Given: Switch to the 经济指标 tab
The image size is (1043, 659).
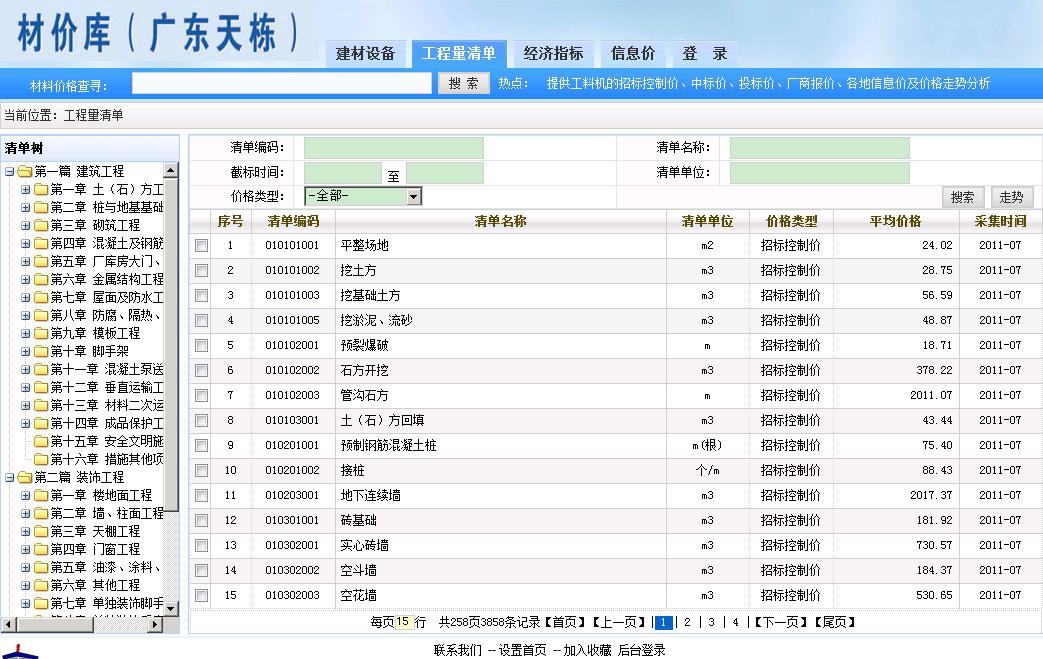Looking at the screenshot, I should tap(553, 54).
